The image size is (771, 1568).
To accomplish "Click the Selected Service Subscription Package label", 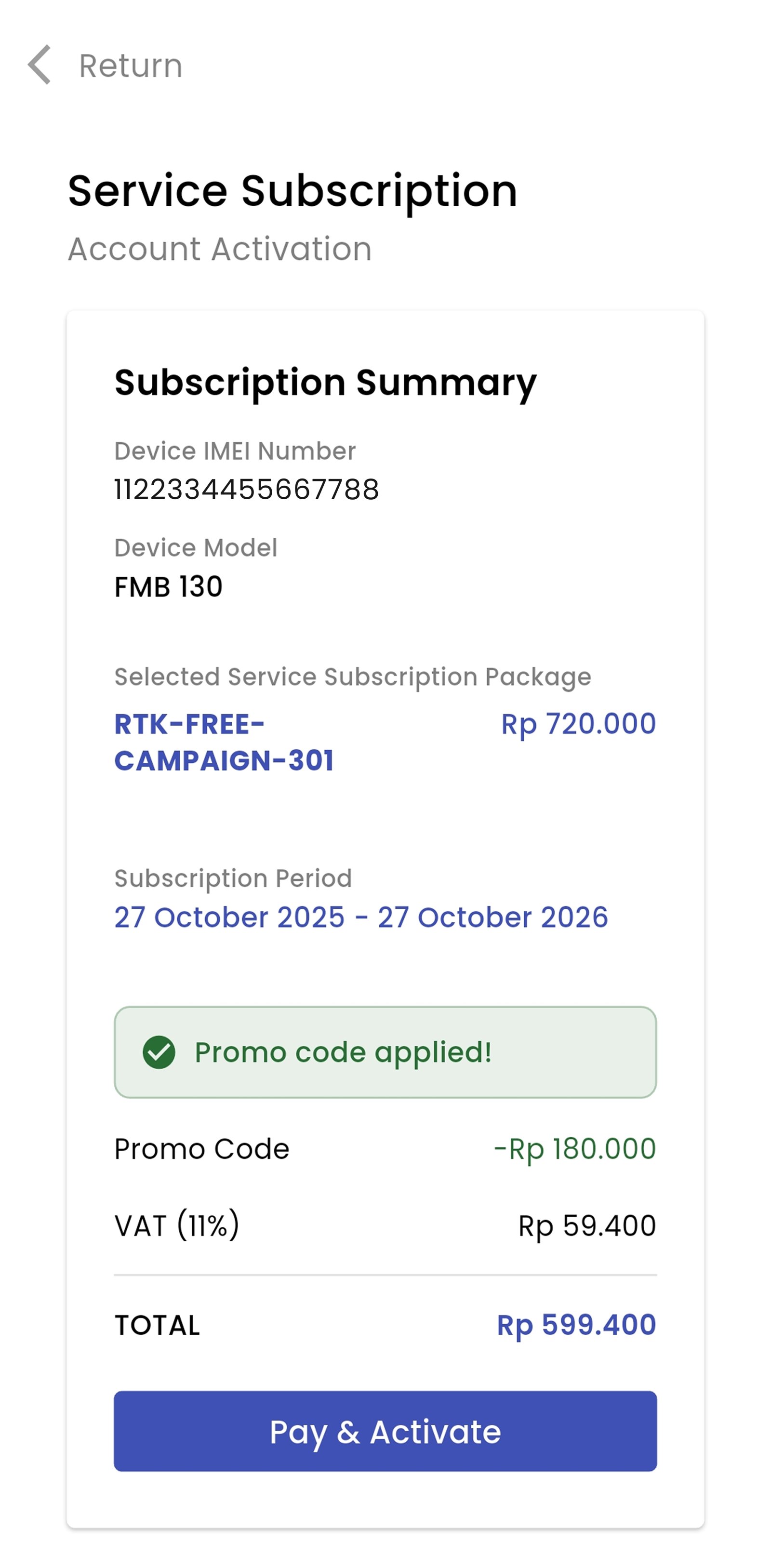I will [353, 677].
